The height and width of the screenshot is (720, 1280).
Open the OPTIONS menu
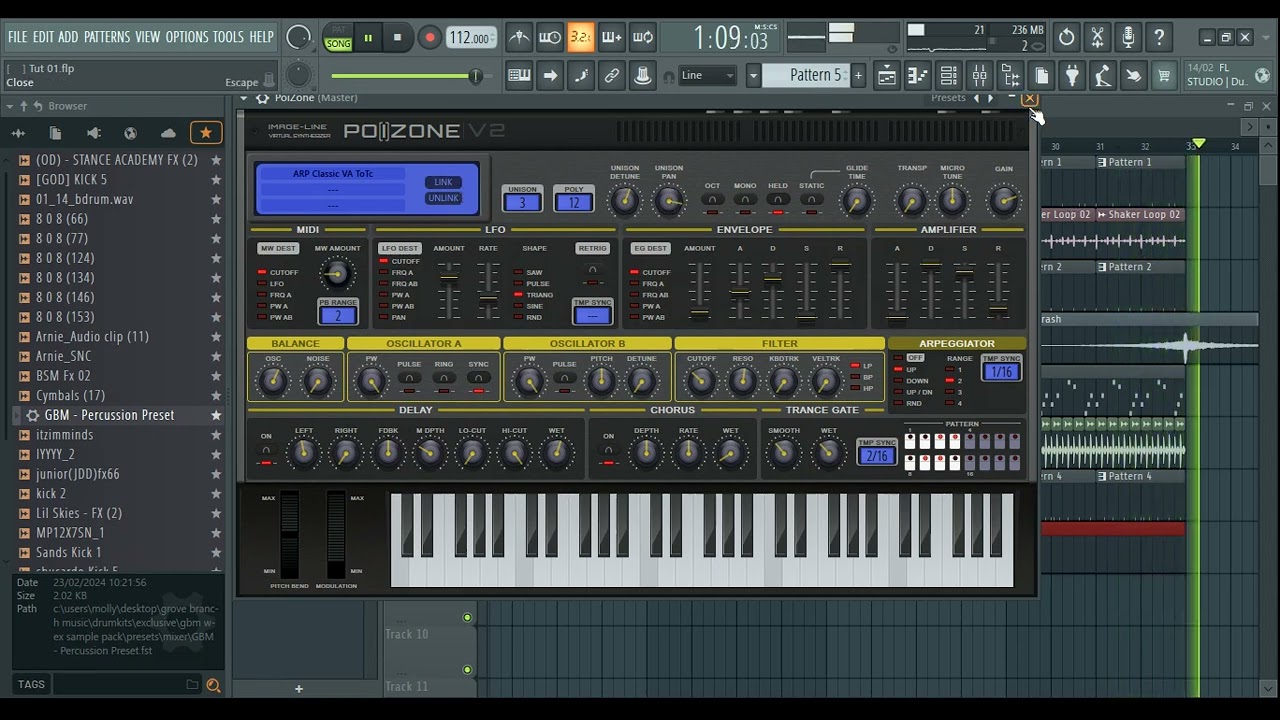187,37
